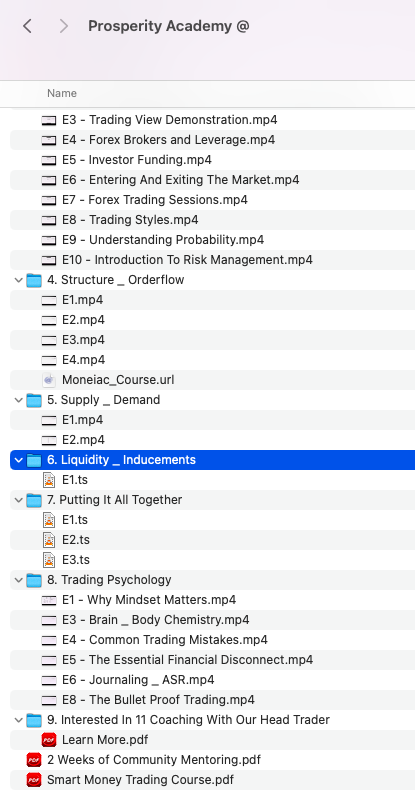This screenshot has width=415, height=800.
Task: Select the file name Moneiac_Course.url
Action: point(118,380)
